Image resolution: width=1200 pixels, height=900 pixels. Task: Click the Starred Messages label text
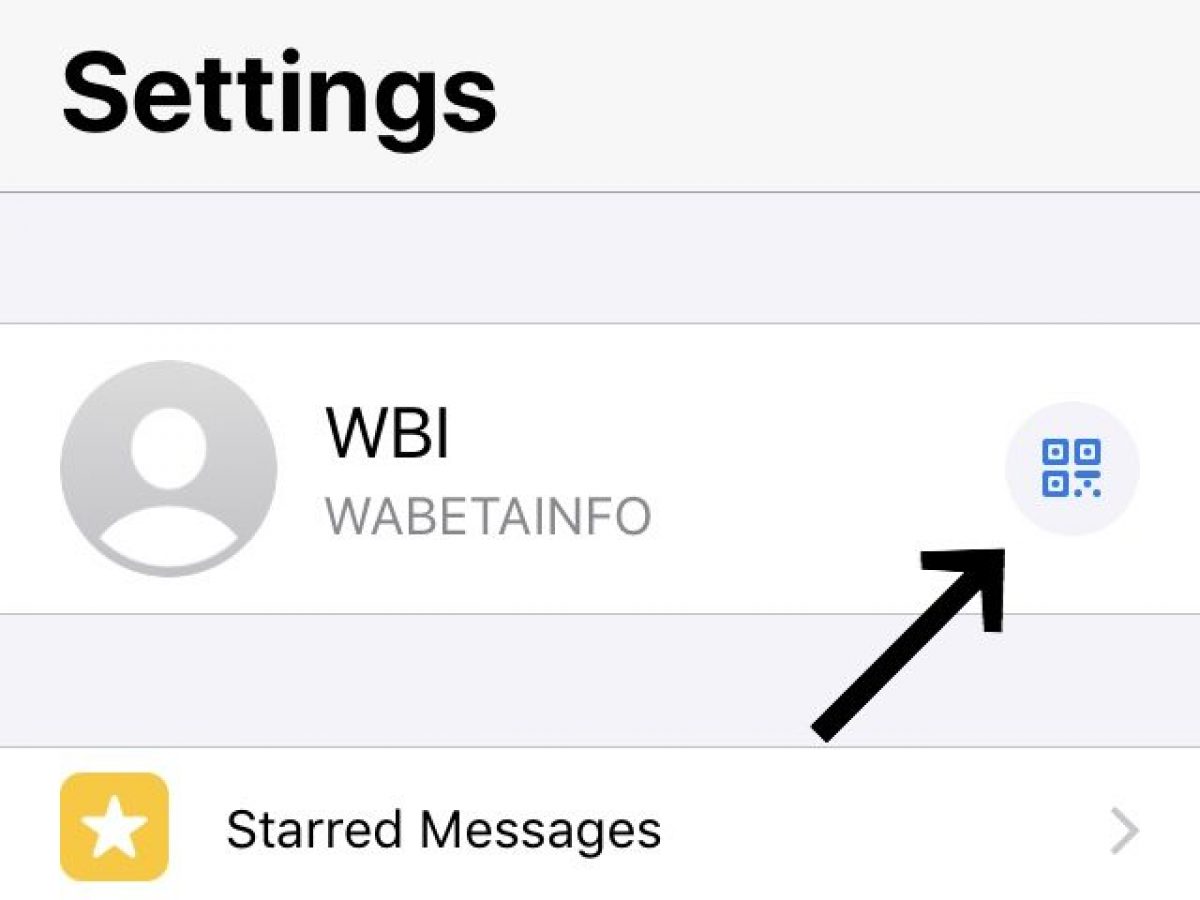tap(444, 830)
